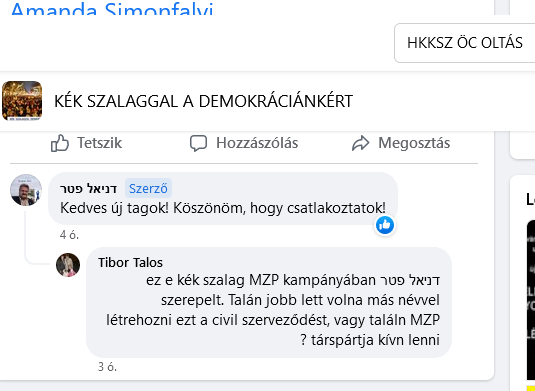Open the HKKSZ ÖC OLTÁS box
This screenshot has width=535, height=391.
[465, 43]
